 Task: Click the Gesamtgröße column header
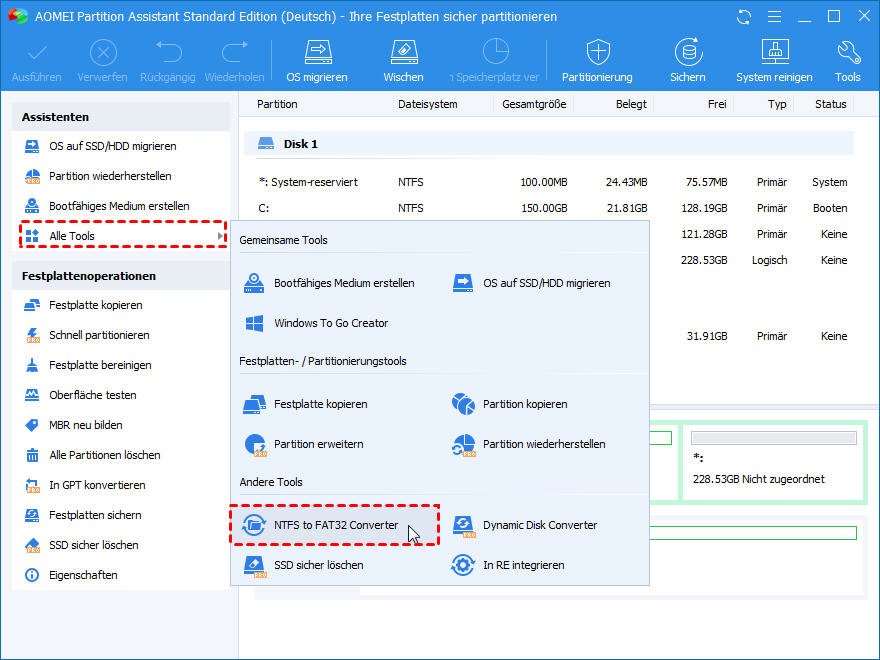point(534,104)
